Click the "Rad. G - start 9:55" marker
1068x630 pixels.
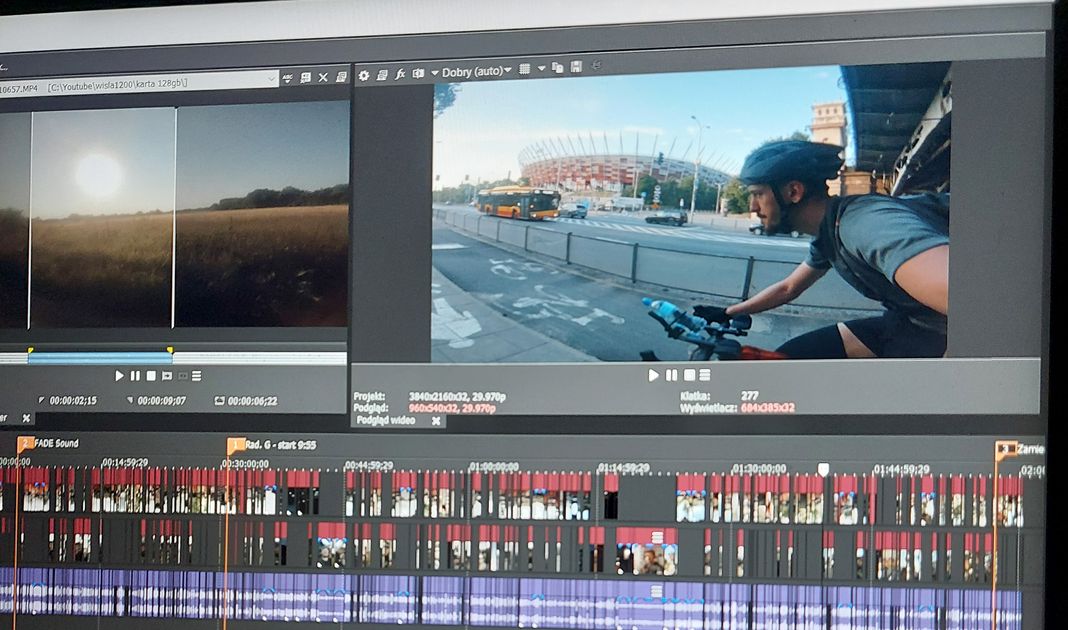(235, 445)
